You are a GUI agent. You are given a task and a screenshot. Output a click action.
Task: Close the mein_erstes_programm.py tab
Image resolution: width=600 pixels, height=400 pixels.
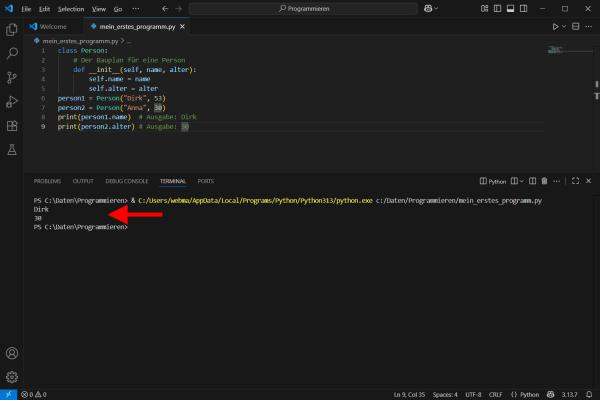183,26
